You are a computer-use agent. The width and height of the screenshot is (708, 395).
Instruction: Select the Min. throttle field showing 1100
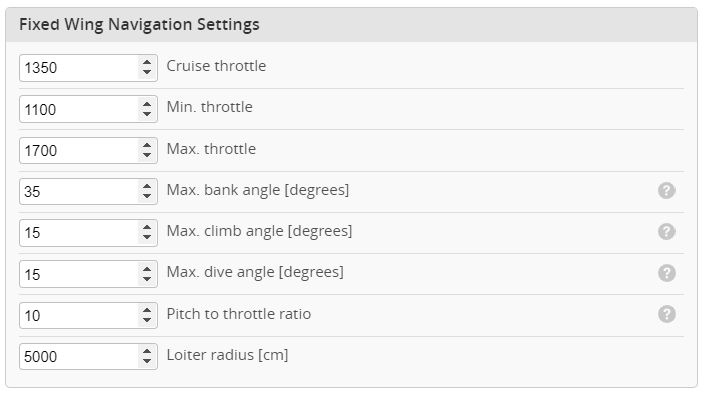[x=79, y=109]
